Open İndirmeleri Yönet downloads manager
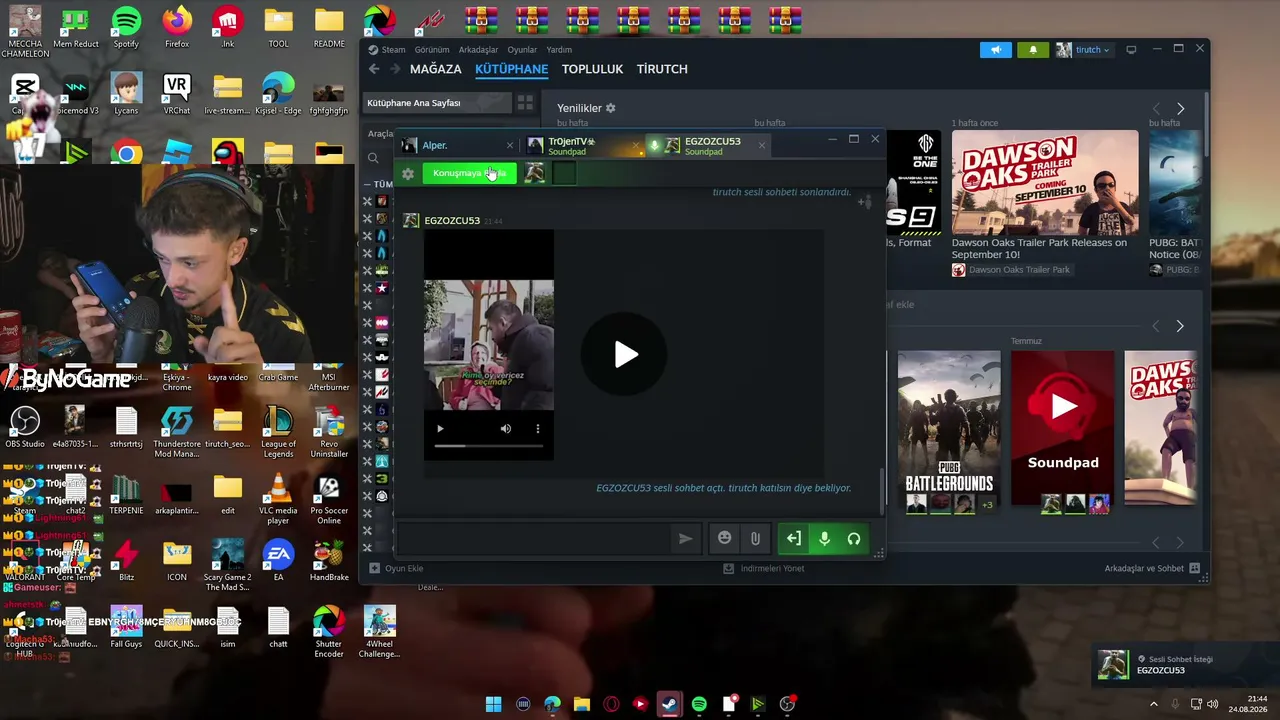The width and height of the screenshot is (1280, 720). [x=764, y=569]
